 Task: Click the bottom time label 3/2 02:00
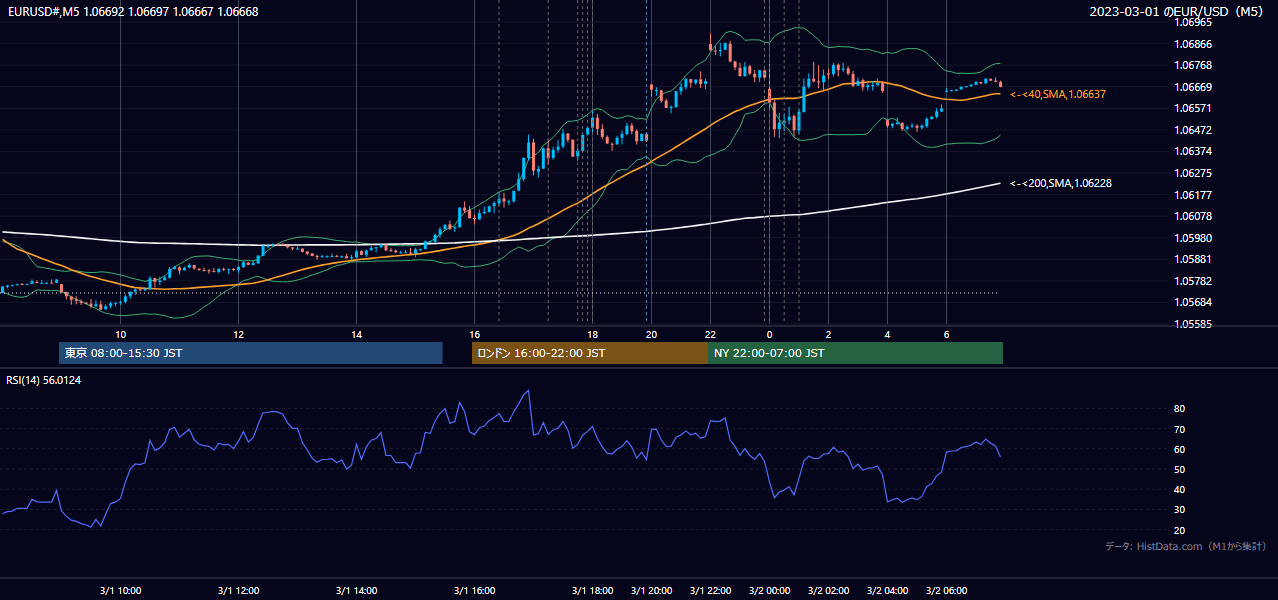click(x=828, y=591)
